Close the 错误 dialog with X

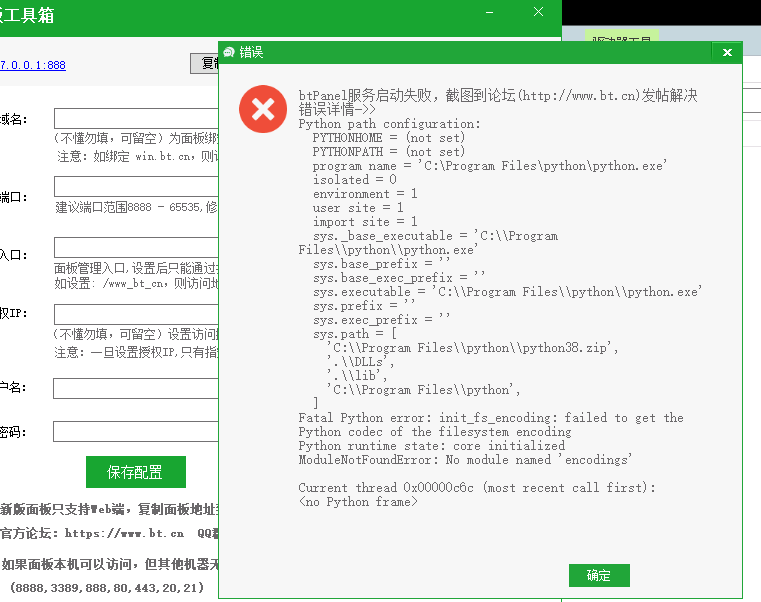[727, 52]
